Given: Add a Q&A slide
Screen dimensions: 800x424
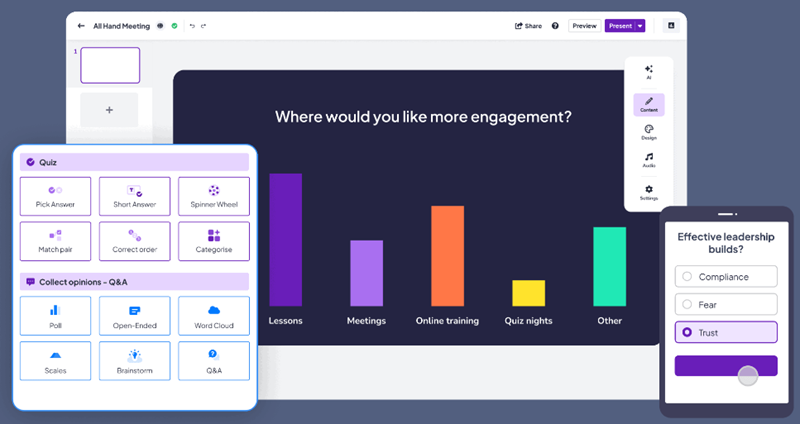Looking at the screenshot, I should tap(214, 361).
